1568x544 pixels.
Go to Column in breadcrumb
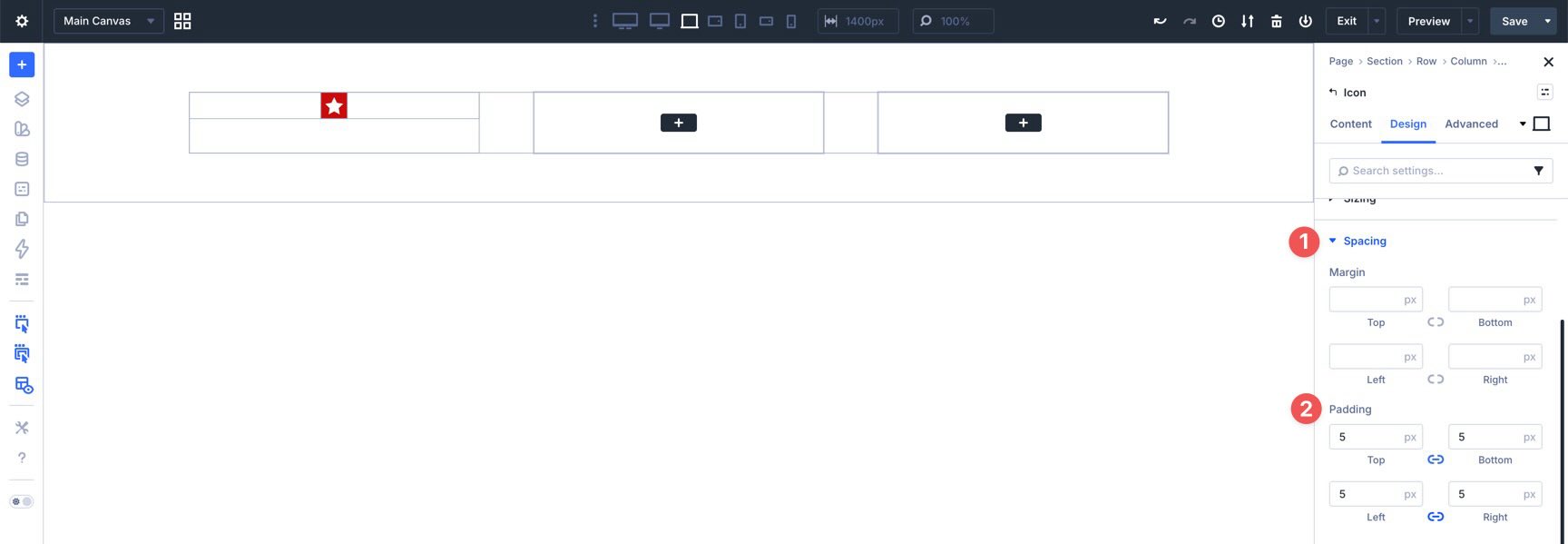click(1468, 62)
